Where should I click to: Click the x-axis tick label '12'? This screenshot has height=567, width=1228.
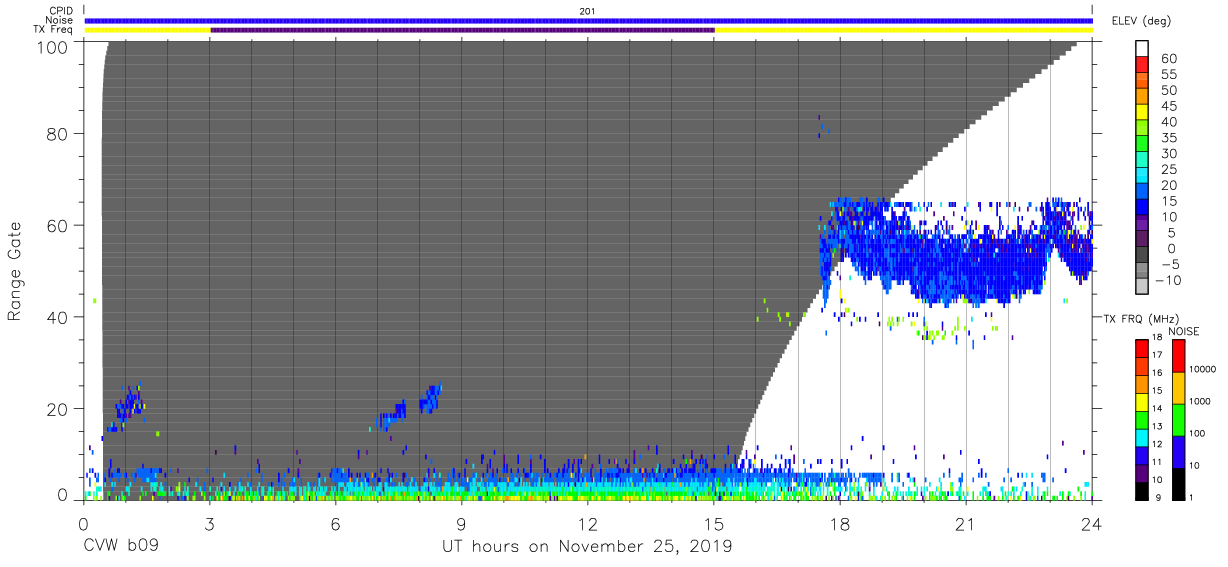pyautogui.click(x=588, y=525)
